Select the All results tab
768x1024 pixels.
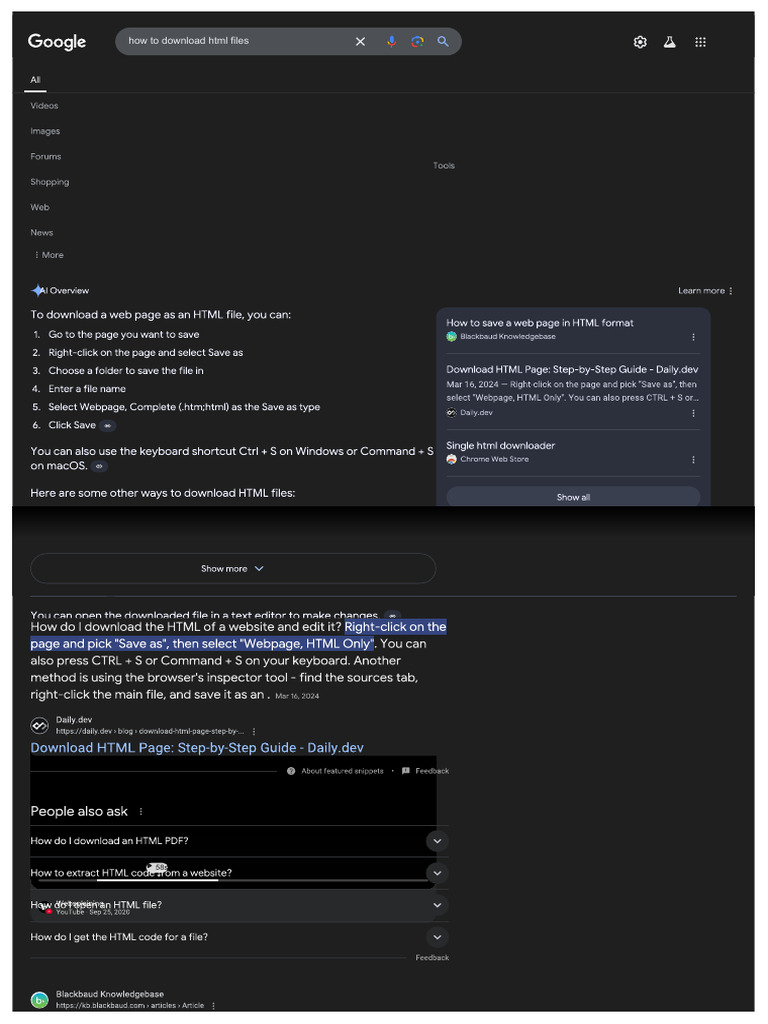(x=35, y=80)
